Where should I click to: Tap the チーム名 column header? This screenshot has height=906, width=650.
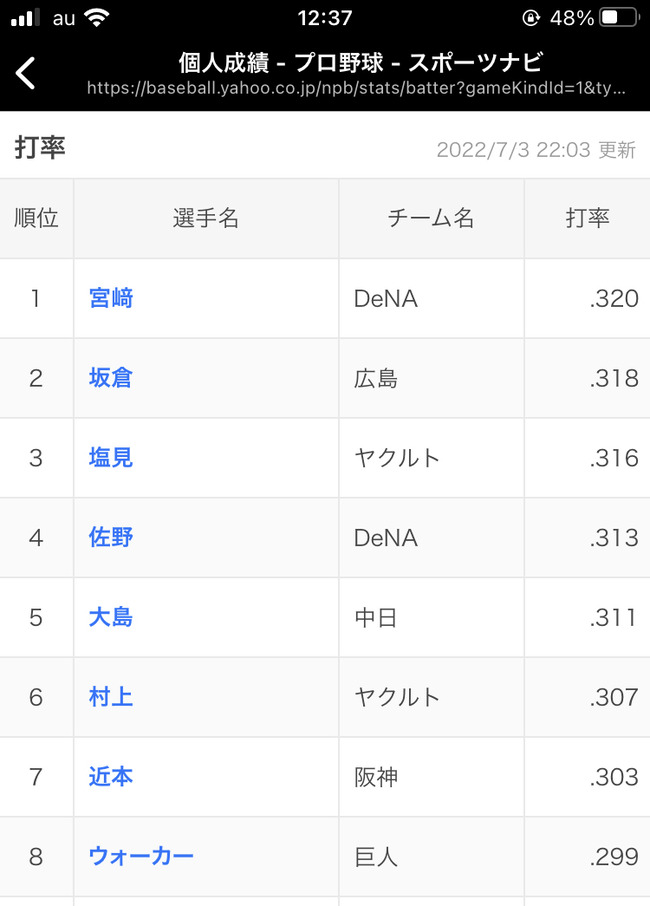(x=431, y=218)
